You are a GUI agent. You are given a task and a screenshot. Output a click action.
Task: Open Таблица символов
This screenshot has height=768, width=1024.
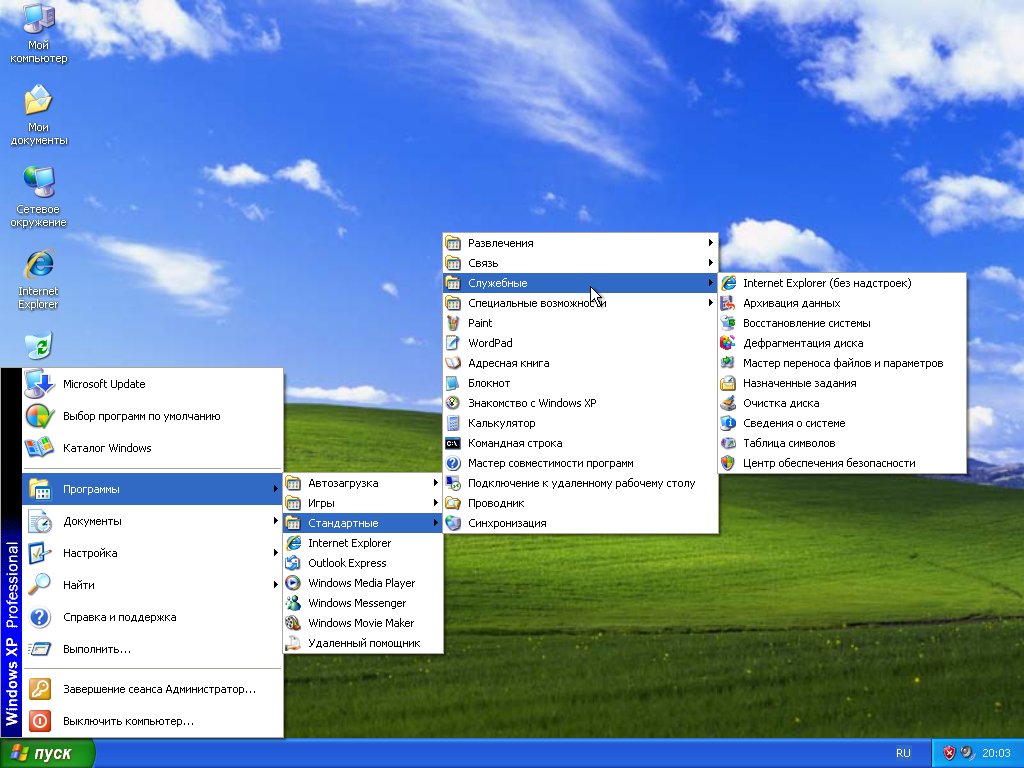coord(788,443)
